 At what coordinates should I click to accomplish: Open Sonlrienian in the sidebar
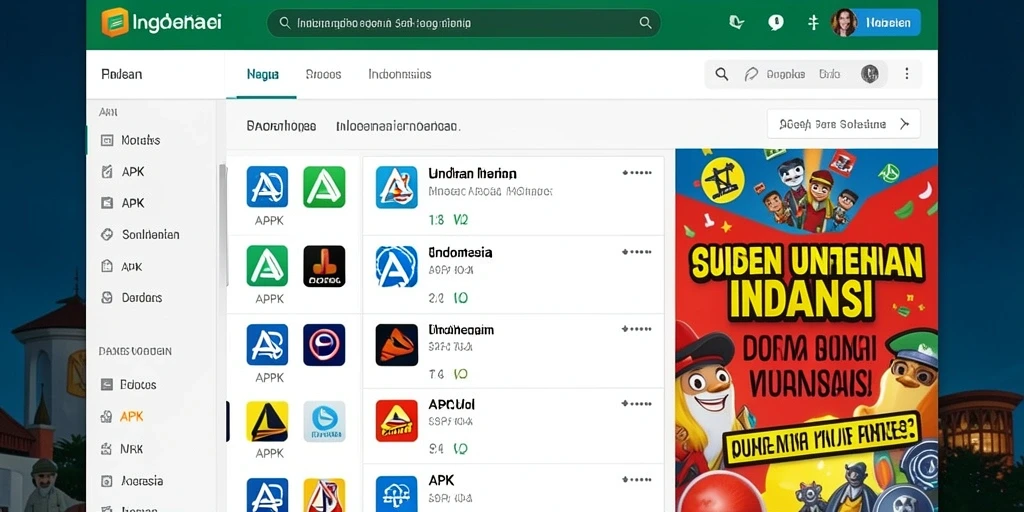pyautogui.click(x=151, y=234)
